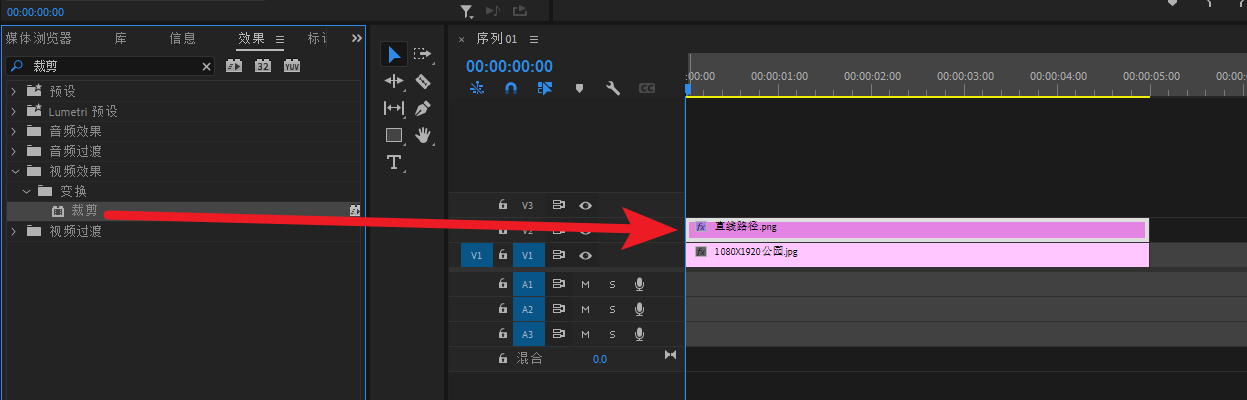Image resolution: width=1247 pixels, height=400 pixels.
Task: Clear the effects search field
Action: click(207, 66)
